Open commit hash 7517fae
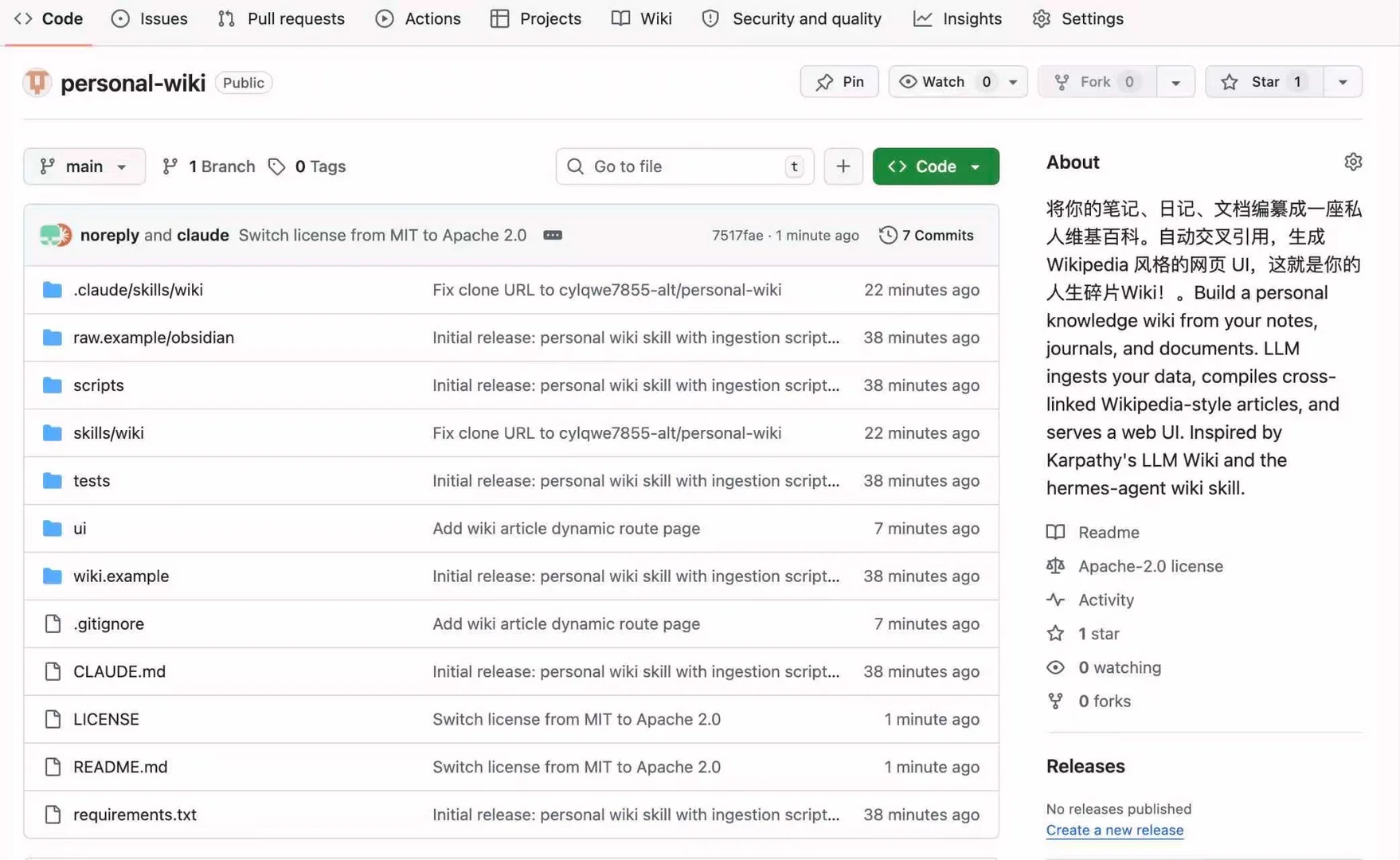The width and height of the screenshot is (1400, 860). pyautogui.click(x=737, y=235)
